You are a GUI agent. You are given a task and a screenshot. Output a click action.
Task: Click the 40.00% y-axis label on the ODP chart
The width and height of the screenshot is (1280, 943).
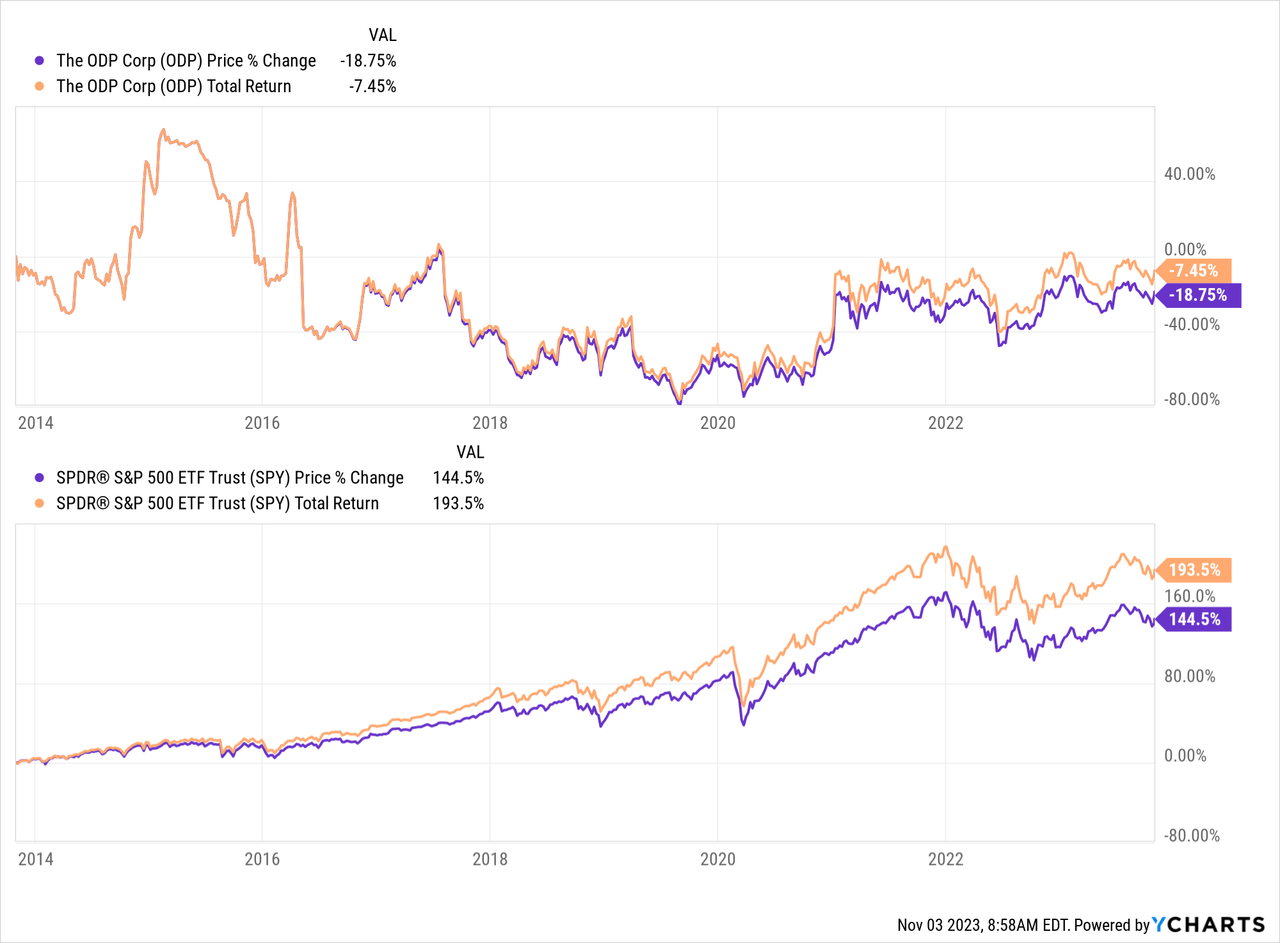1189,174
